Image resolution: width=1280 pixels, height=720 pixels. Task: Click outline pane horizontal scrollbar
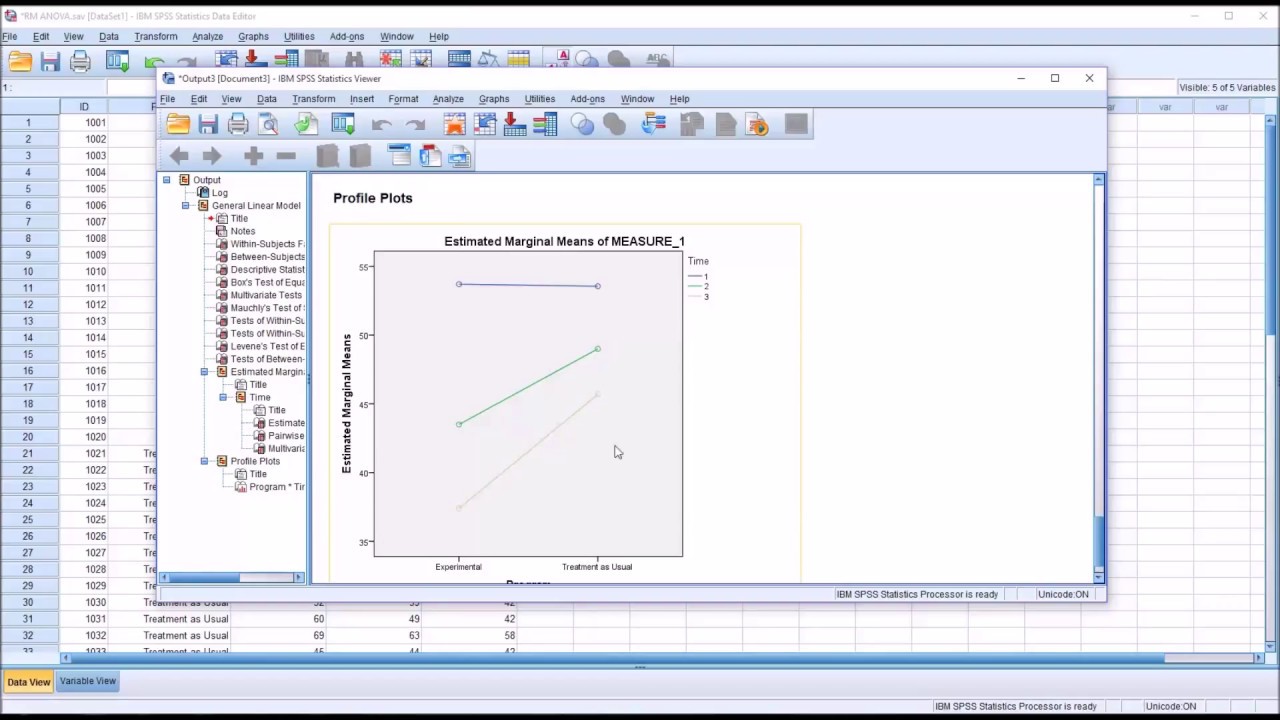(233, 577)
